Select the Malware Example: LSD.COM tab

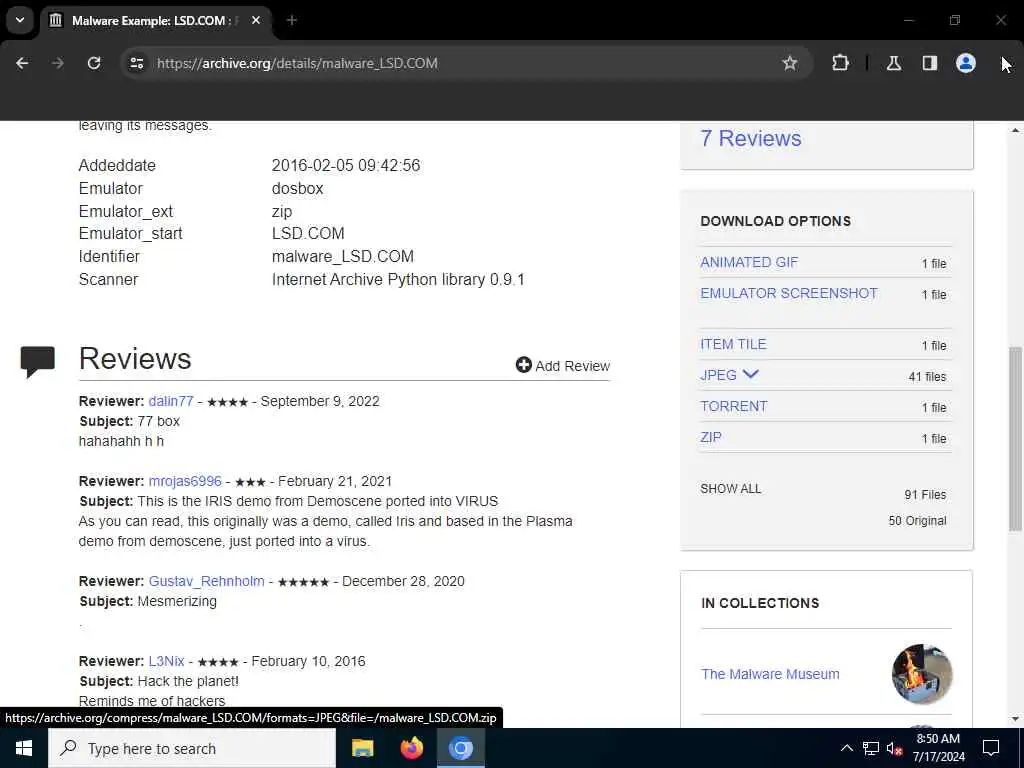(x=157, y=20)
